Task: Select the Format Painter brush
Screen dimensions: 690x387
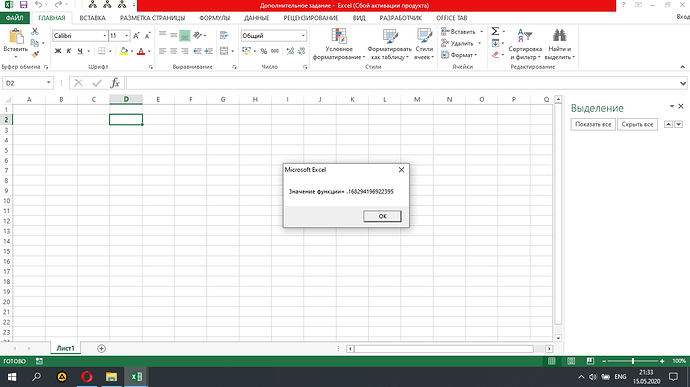Action: tap(35, 55)
